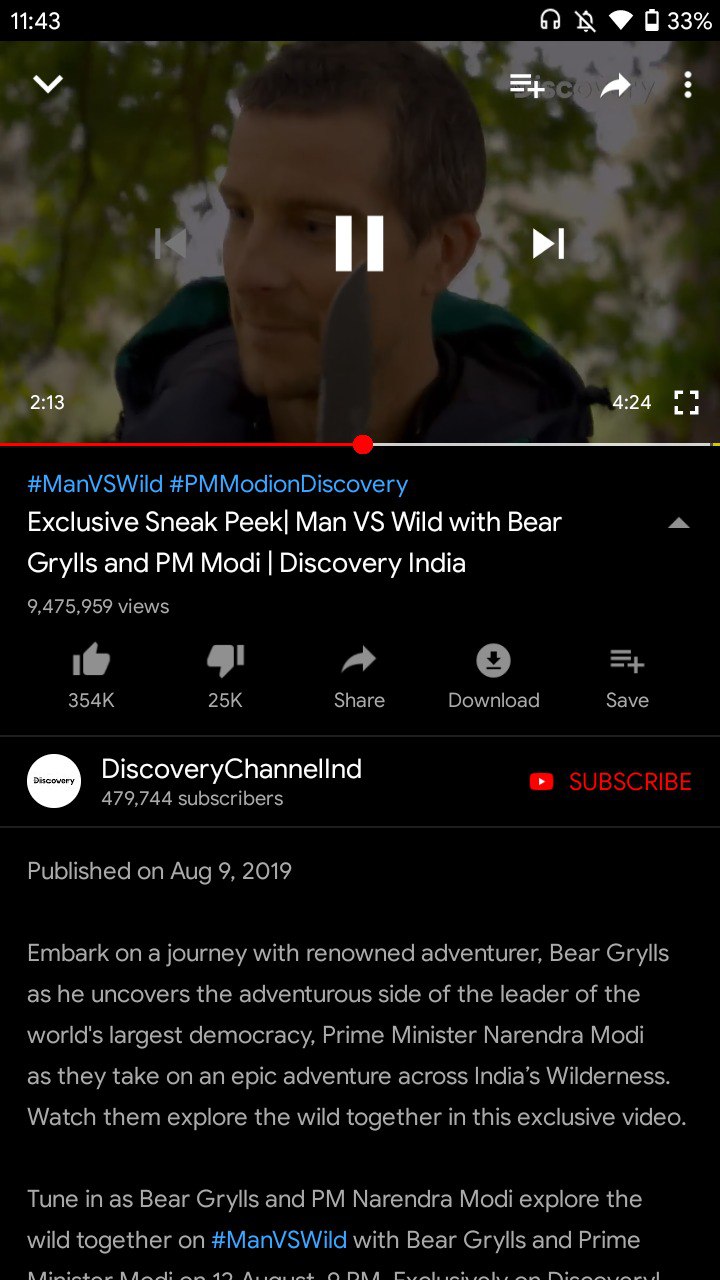Pause the playing video
The image size is (720, 1280).
359,243
